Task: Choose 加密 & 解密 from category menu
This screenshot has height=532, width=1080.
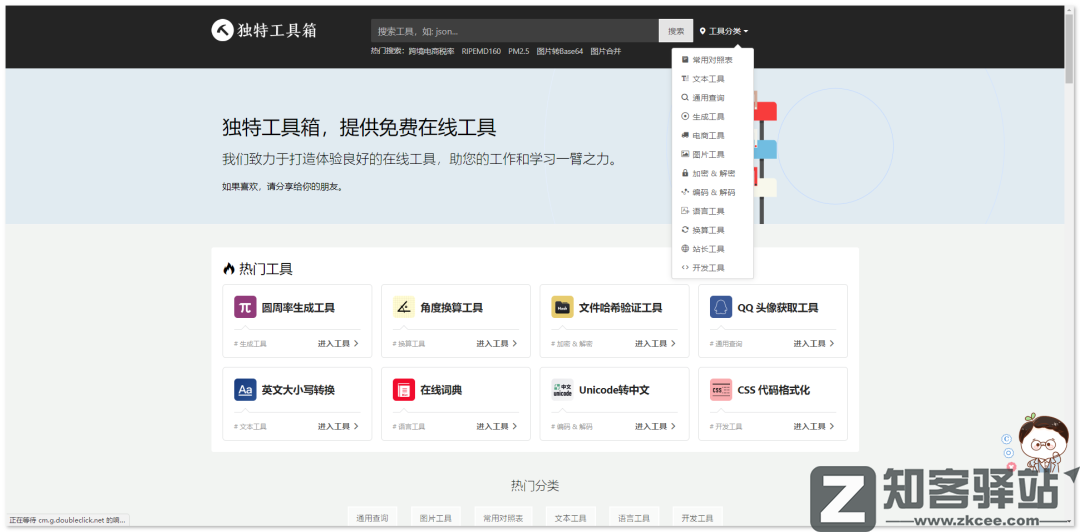Action: [x=713, y=173]
